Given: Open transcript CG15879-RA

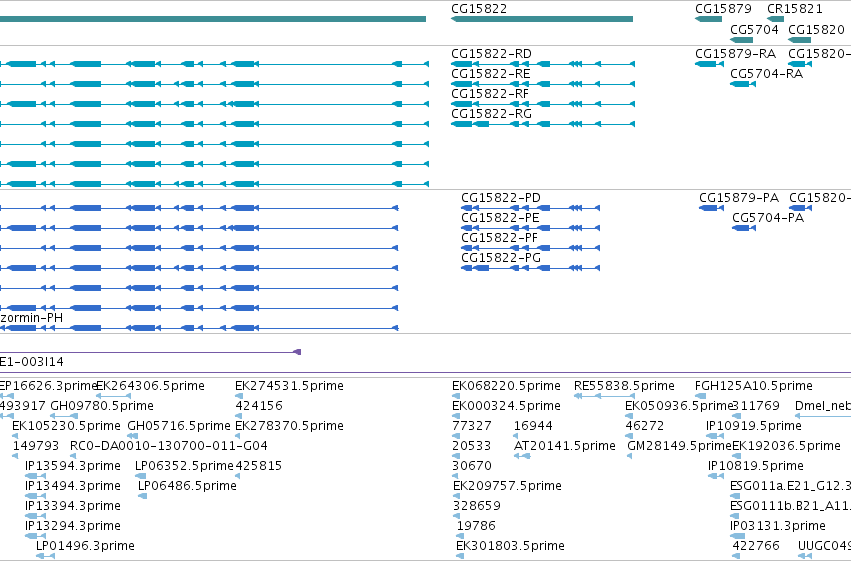Looking at the screenshot, I should [x=735, y=54].
